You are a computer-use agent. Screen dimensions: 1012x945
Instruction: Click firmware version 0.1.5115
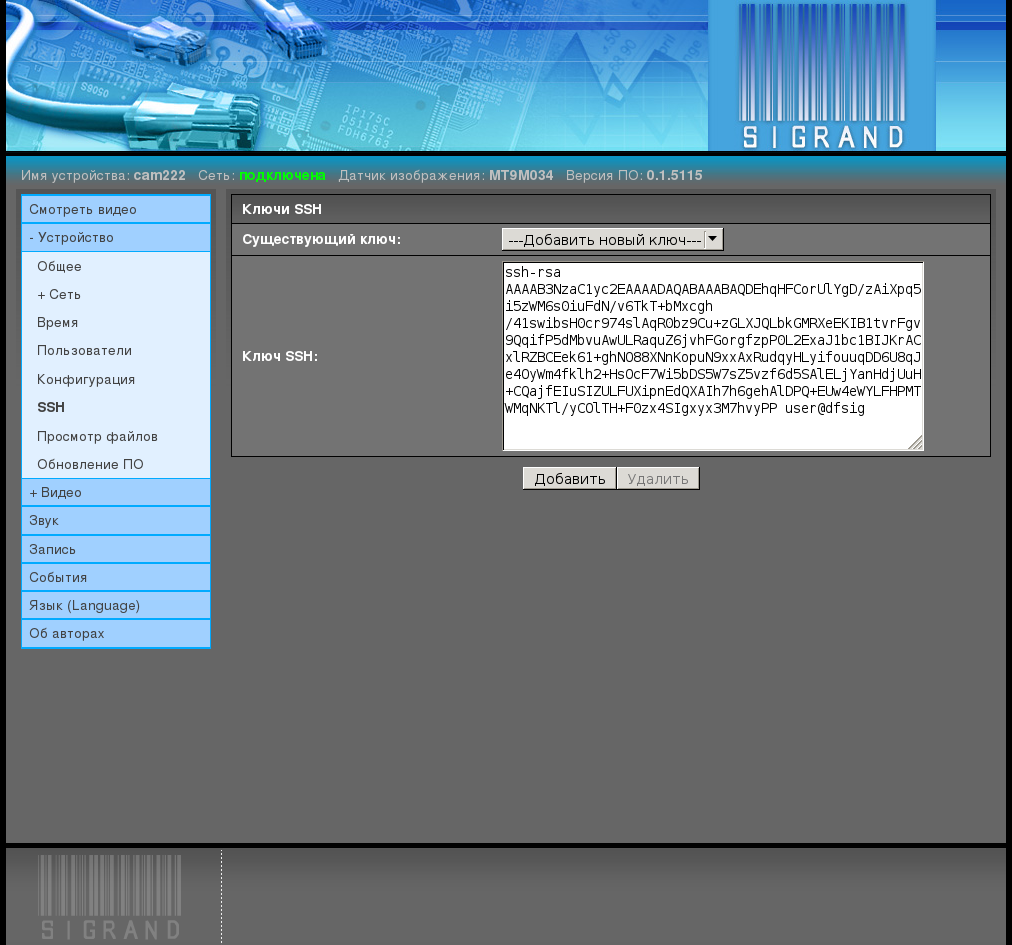coord(674,176)
